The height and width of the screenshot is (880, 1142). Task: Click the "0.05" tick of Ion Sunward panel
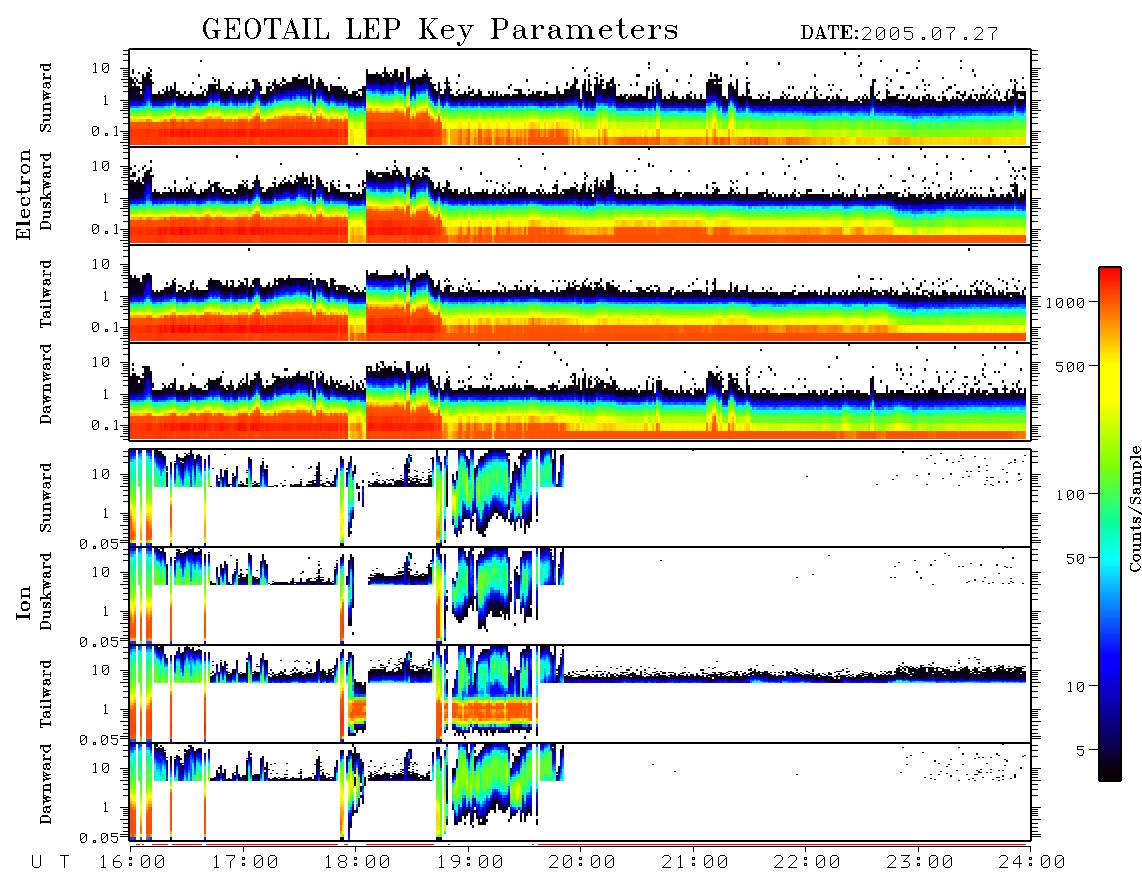tap(99, 544)
